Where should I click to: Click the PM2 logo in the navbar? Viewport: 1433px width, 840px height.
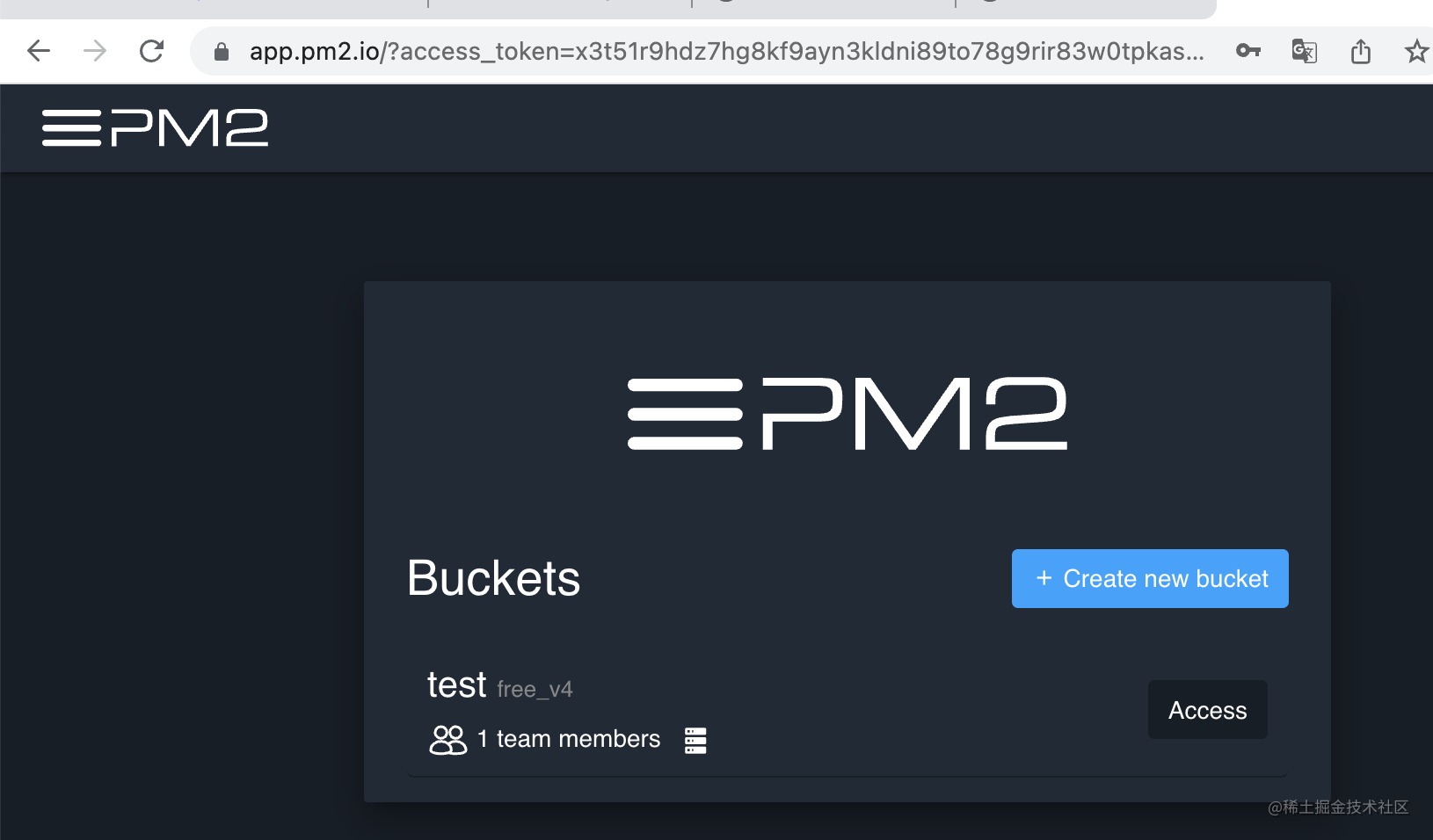[155, 127]
